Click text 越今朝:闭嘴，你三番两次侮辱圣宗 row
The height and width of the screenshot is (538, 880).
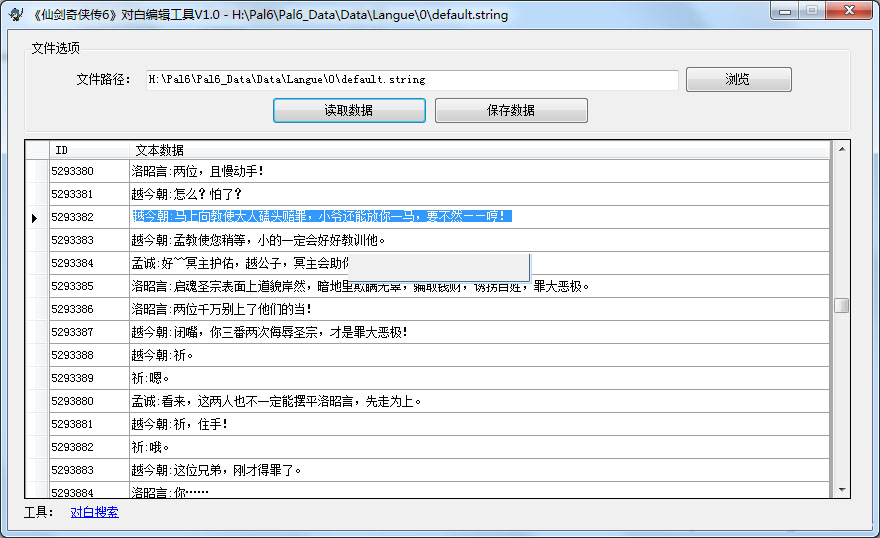[269, 332]
